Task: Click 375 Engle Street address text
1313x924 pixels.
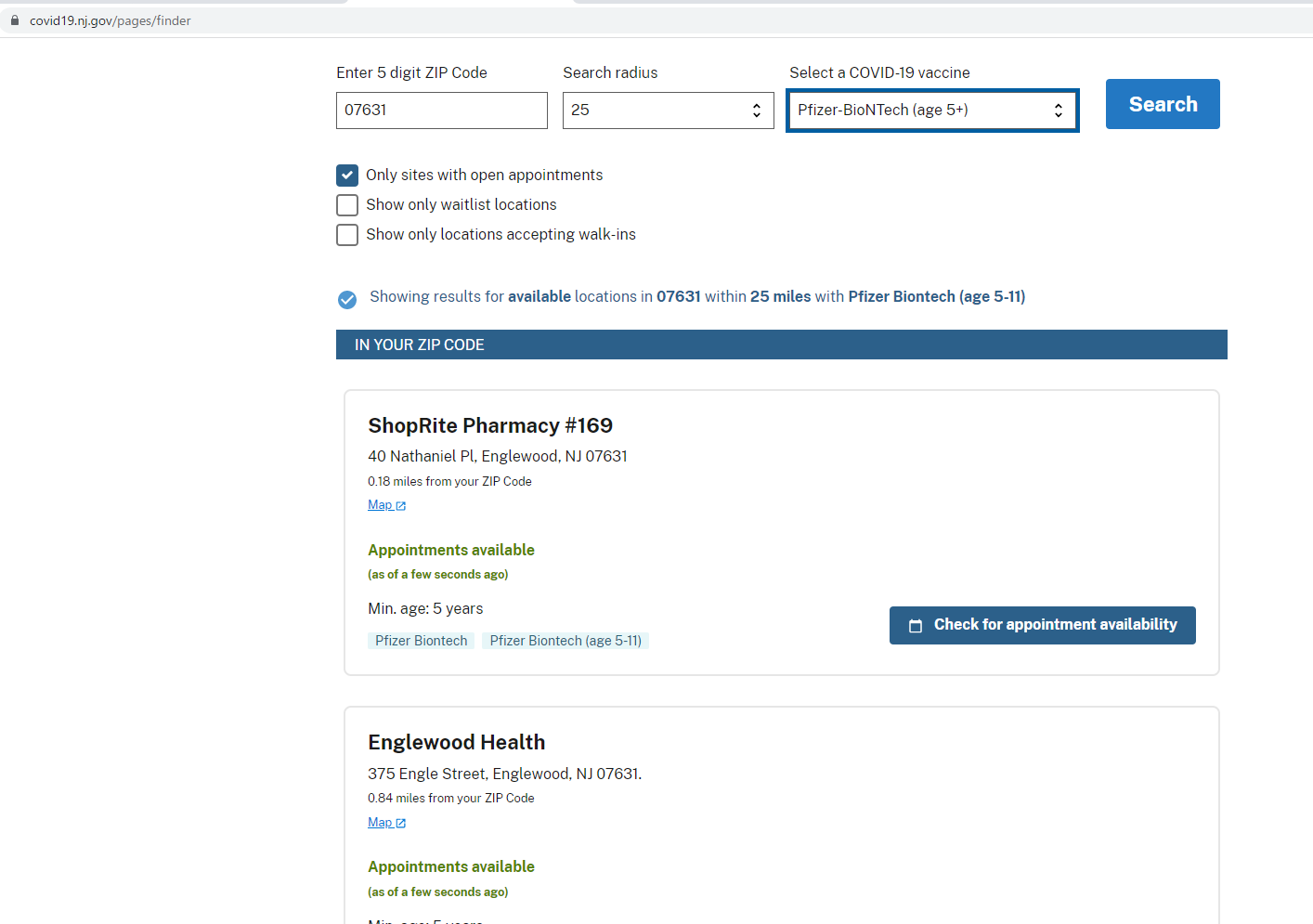Action: 505,774
